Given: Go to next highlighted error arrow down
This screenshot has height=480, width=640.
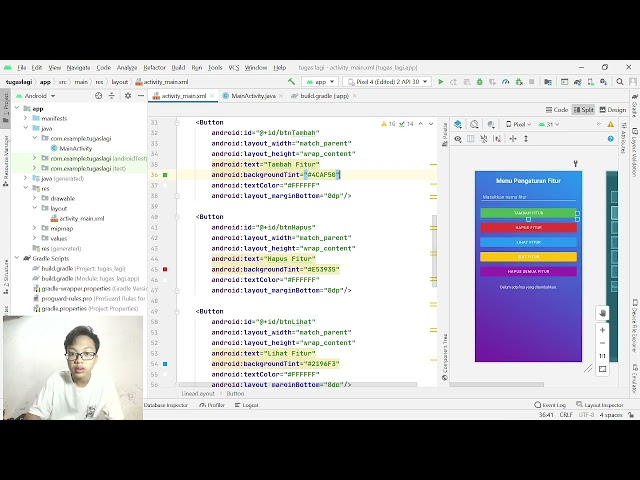Looking at the screenshot, I should tap(431, 124).
